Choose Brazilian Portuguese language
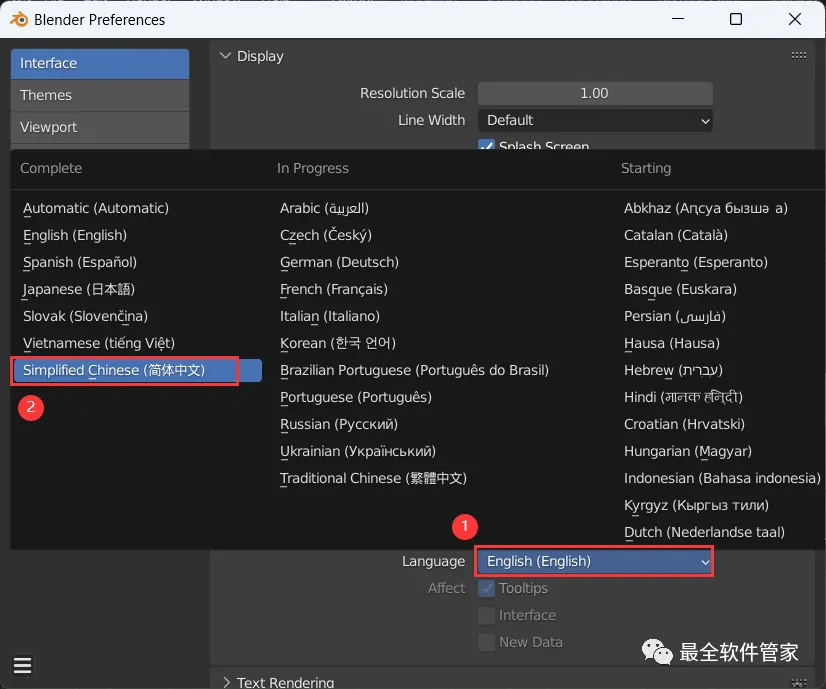 click(414, 370)
